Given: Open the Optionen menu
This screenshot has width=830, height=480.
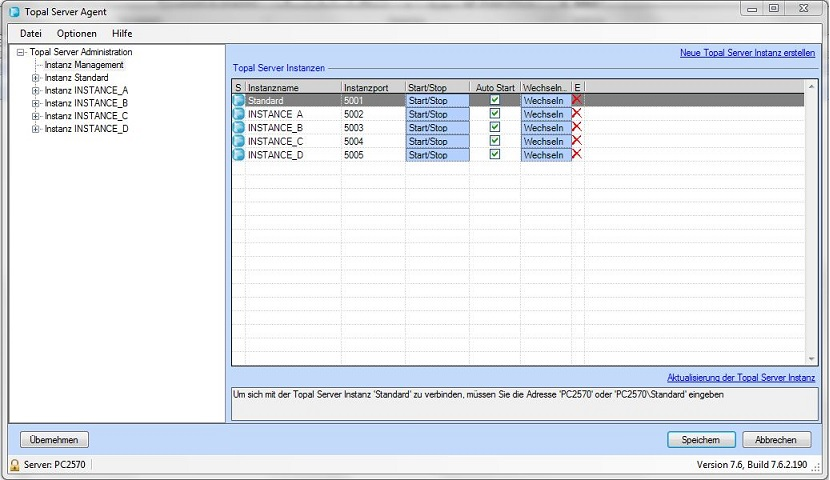Looking at the screenshot, I should click(x=77, y=34).
